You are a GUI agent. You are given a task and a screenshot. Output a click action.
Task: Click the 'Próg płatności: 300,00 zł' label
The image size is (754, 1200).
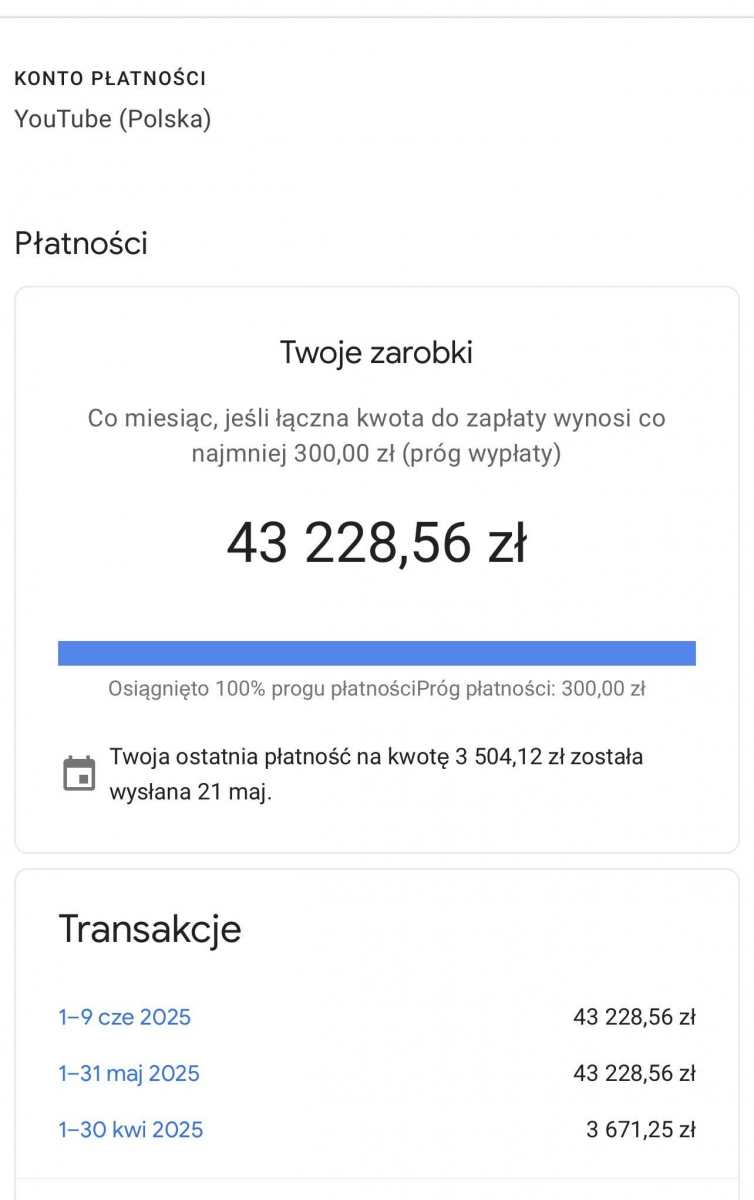[531, 689]
